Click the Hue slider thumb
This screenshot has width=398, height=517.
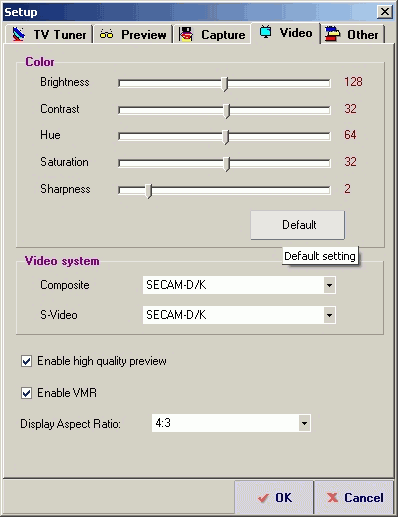click(x=226, y=137)
